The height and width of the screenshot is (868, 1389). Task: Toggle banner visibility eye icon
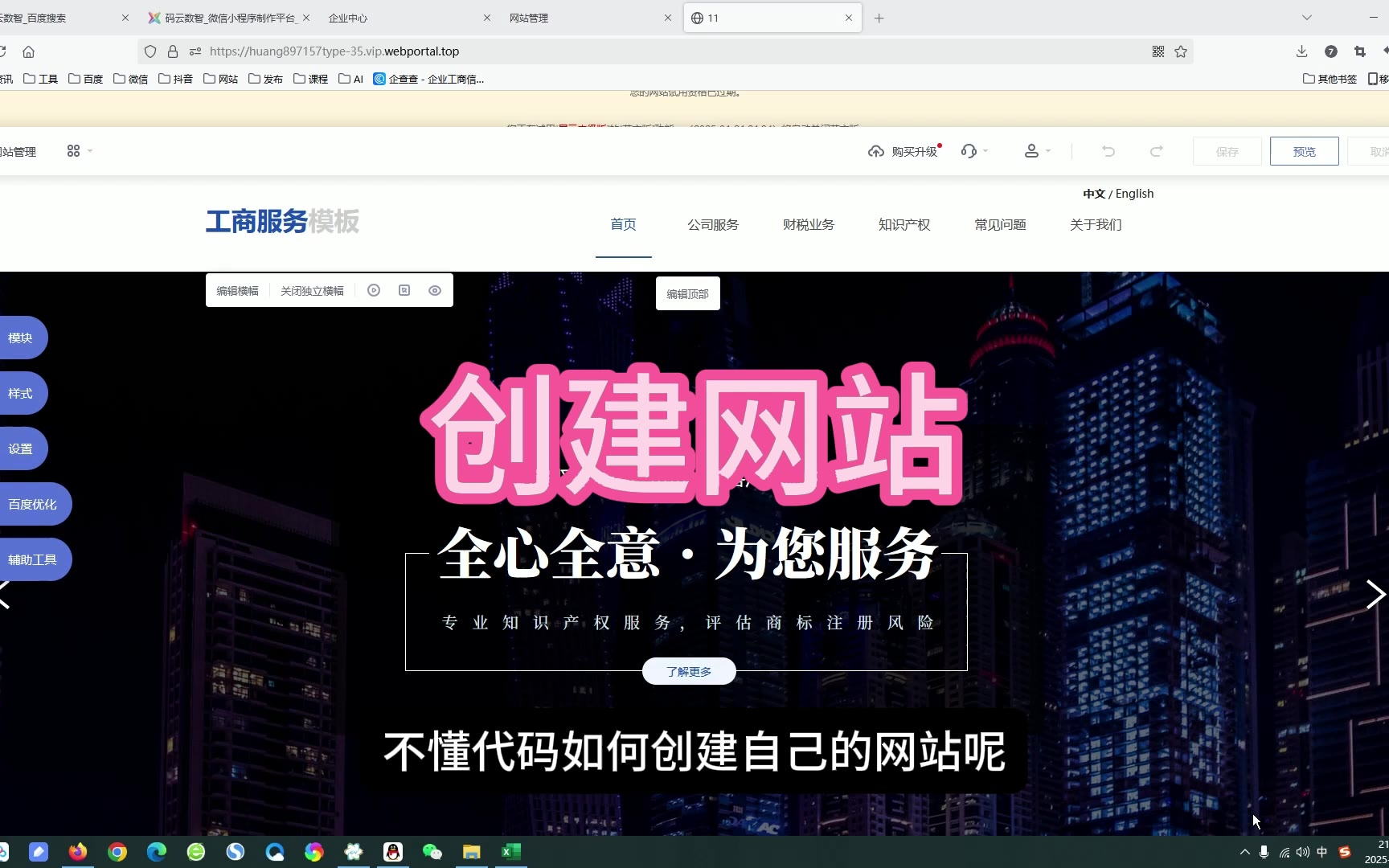(x=435, y=291)
